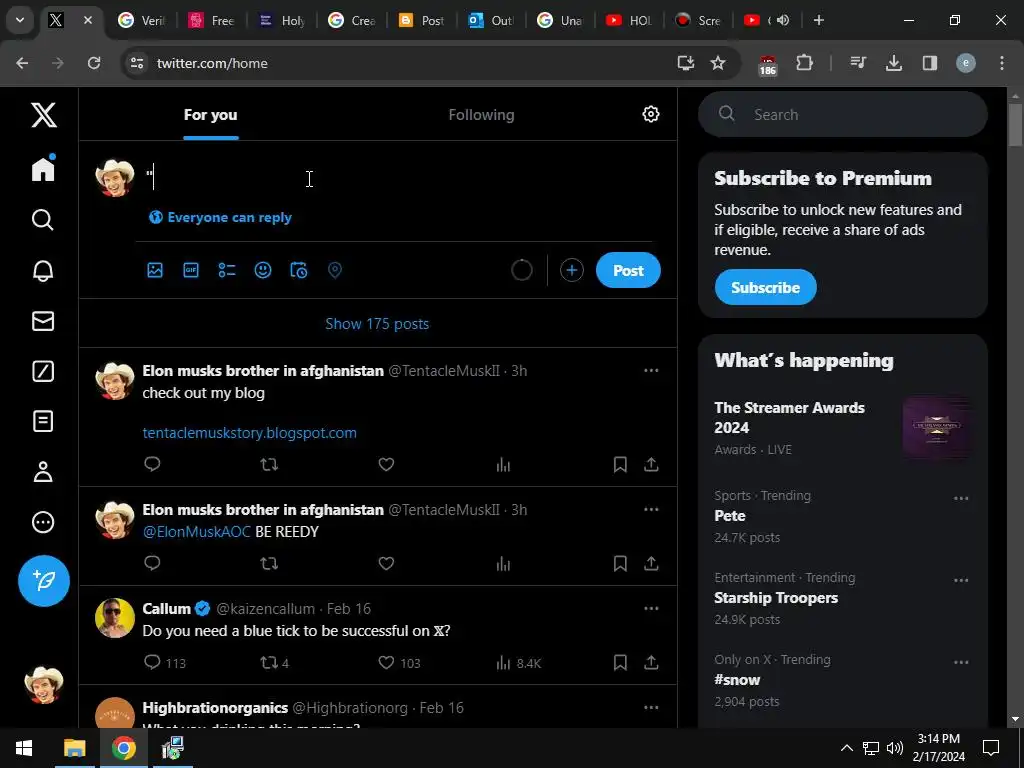Open the X logo home link
Image resolution: width=1024 pixels, height=768 pixels.
[44, 115]
